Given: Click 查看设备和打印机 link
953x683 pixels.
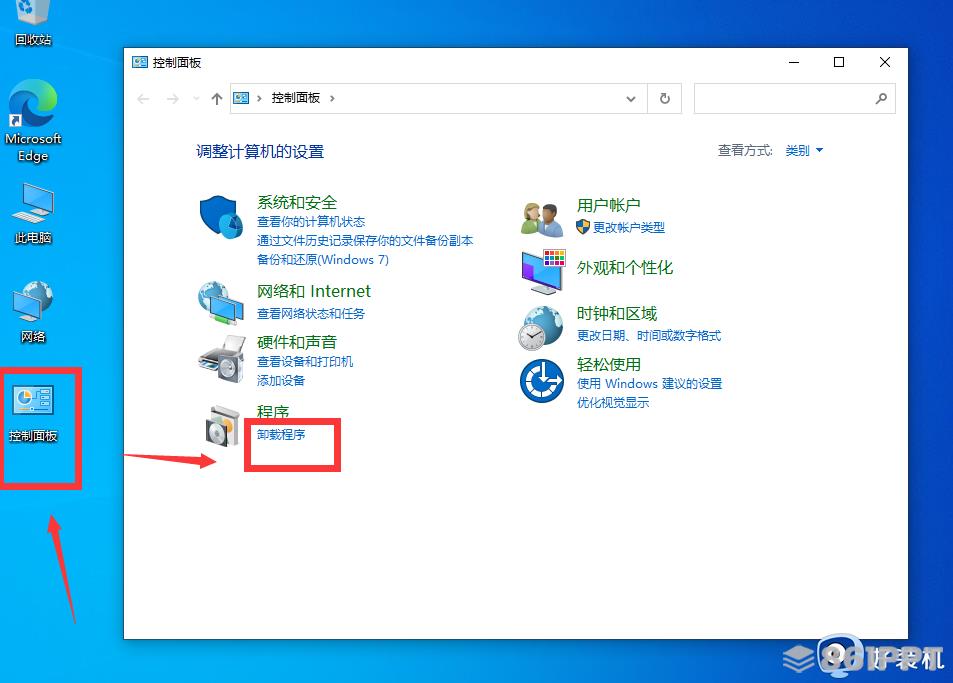Looking at the screenshot, I should [x=304, y=362].
